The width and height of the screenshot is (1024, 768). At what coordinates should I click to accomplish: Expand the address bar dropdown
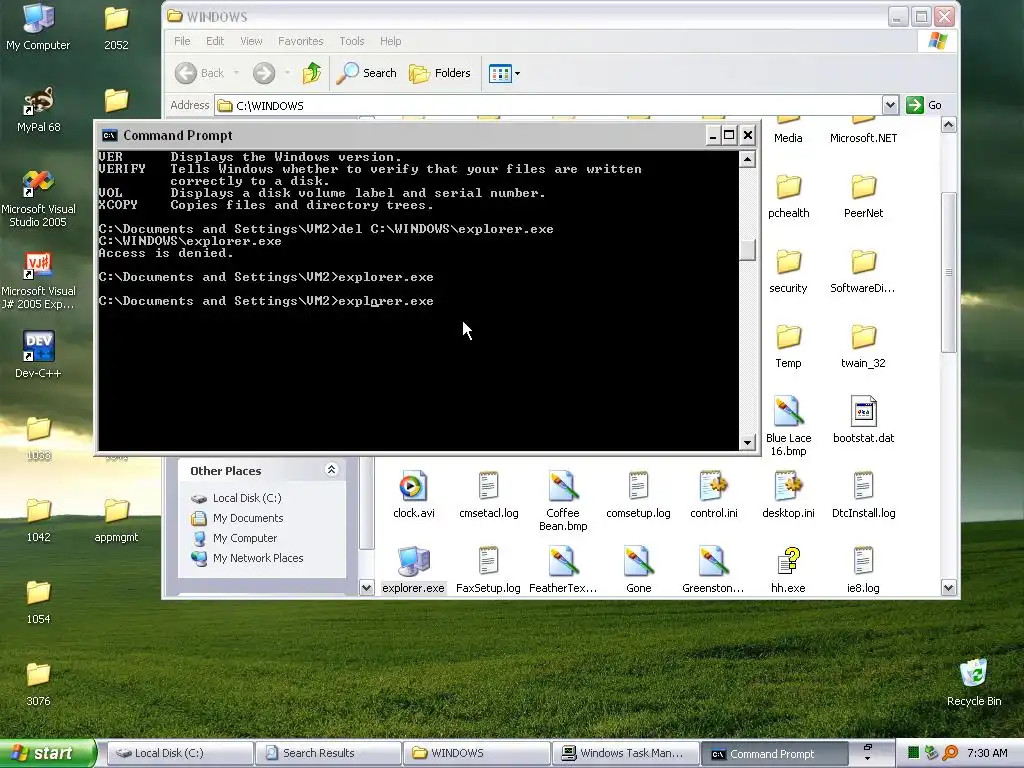click(889, 105)
